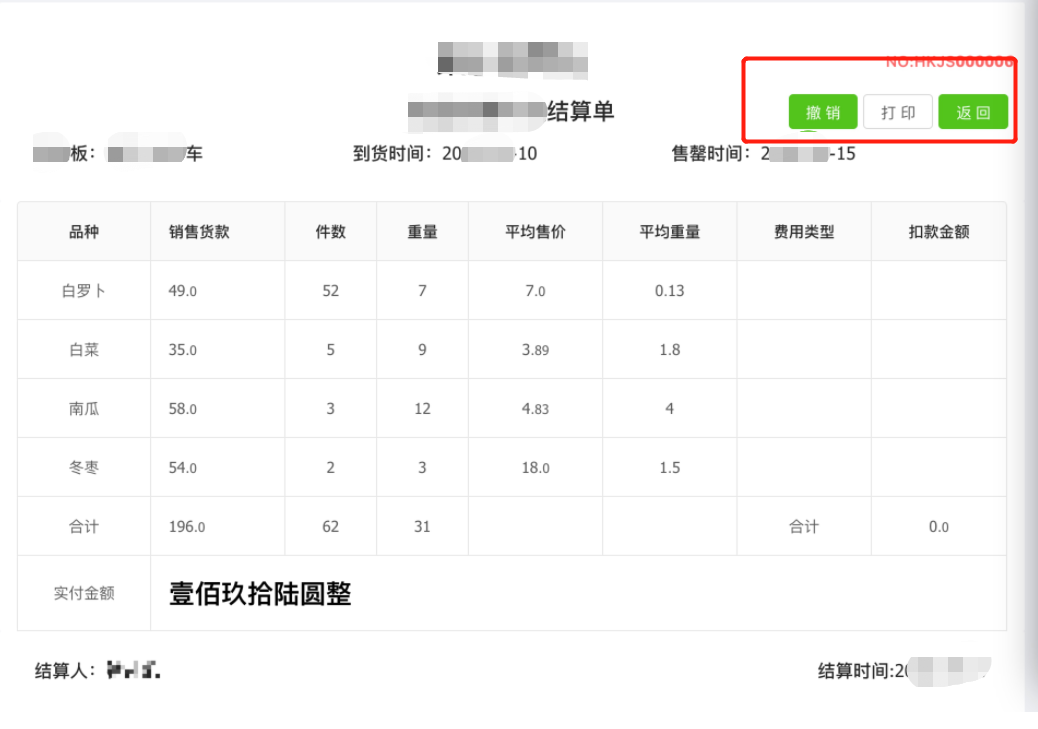Click the 0.13 average weight cell

point(670,291)
